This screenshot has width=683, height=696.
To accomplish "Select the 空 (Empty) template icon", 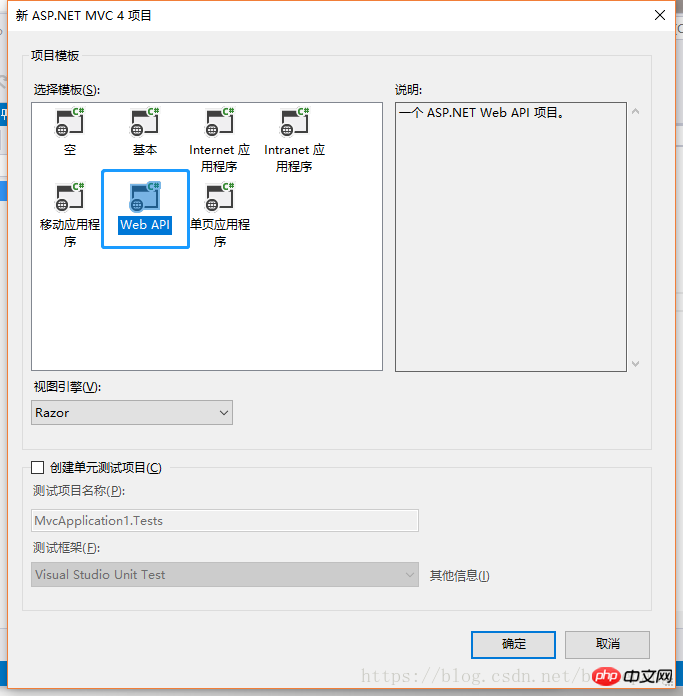I will (70, 122).
